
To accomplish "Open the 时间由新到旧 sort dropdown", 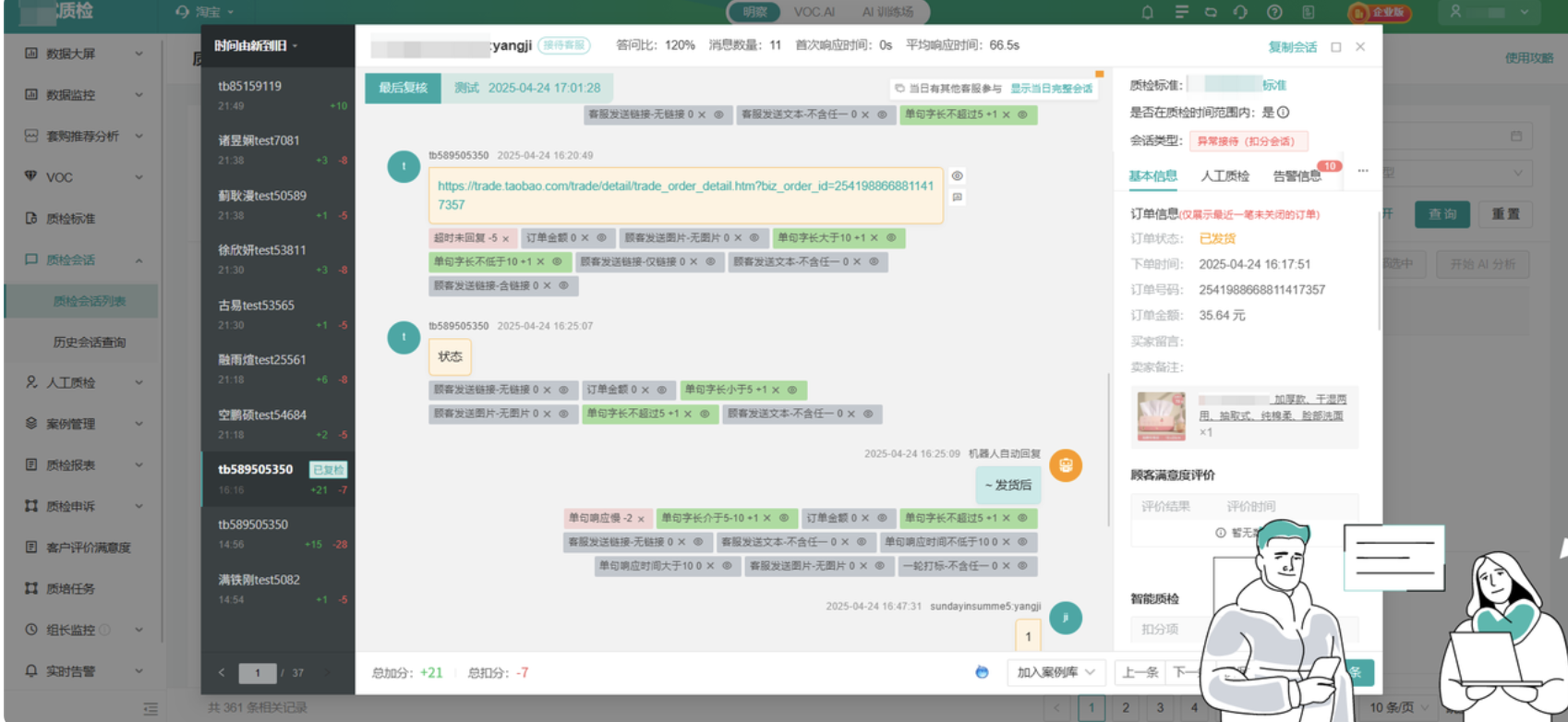I will coord(256,46).
